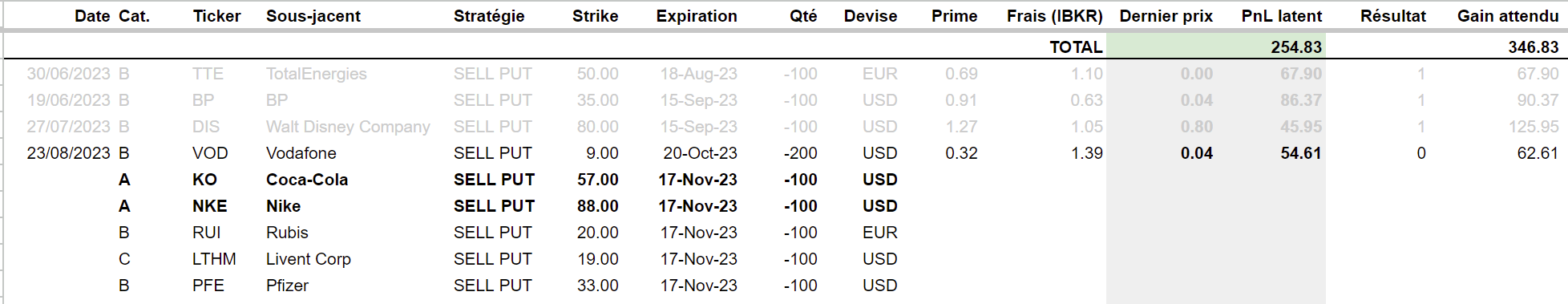
Task: Select the date cell 23/08/2023
Action: pyautogui.click(x=68, y=153)
